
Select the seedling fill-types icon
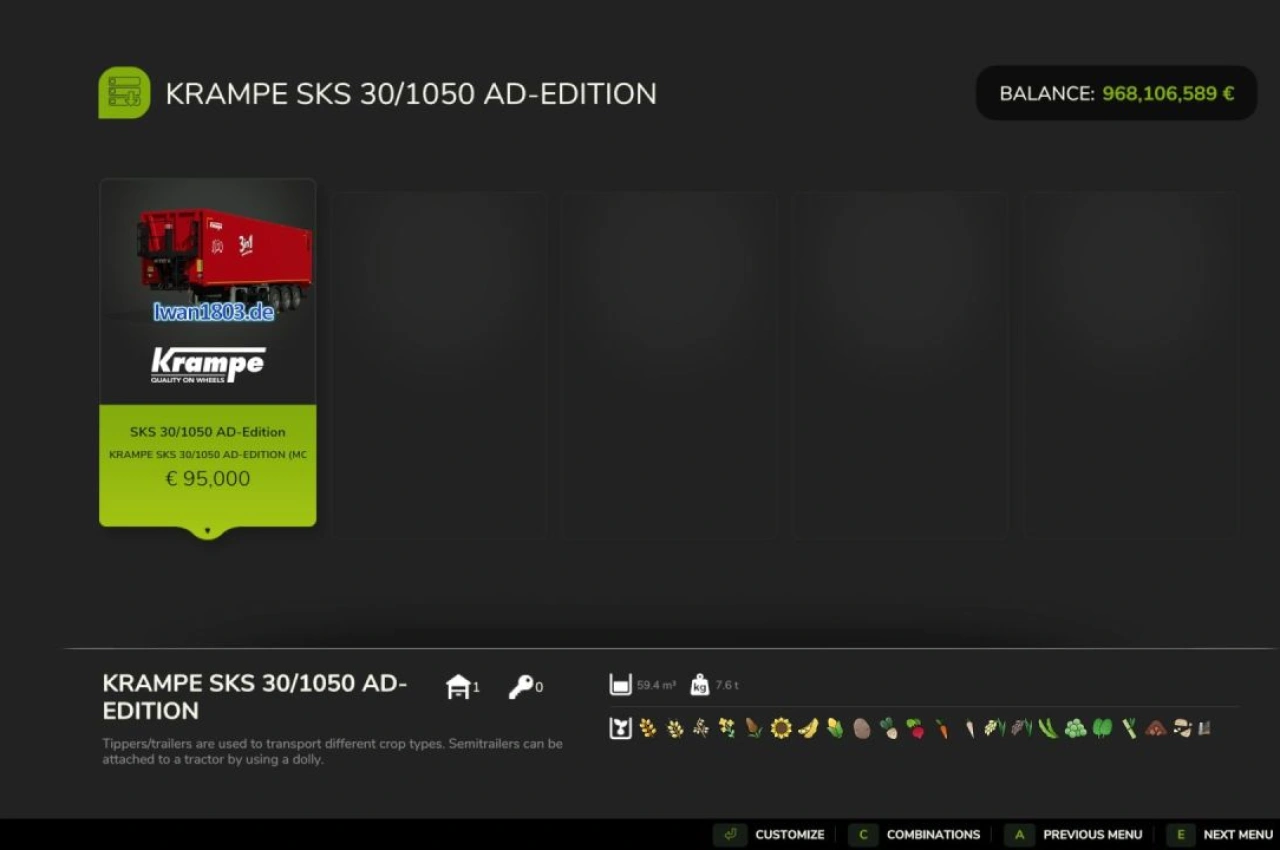618,727
